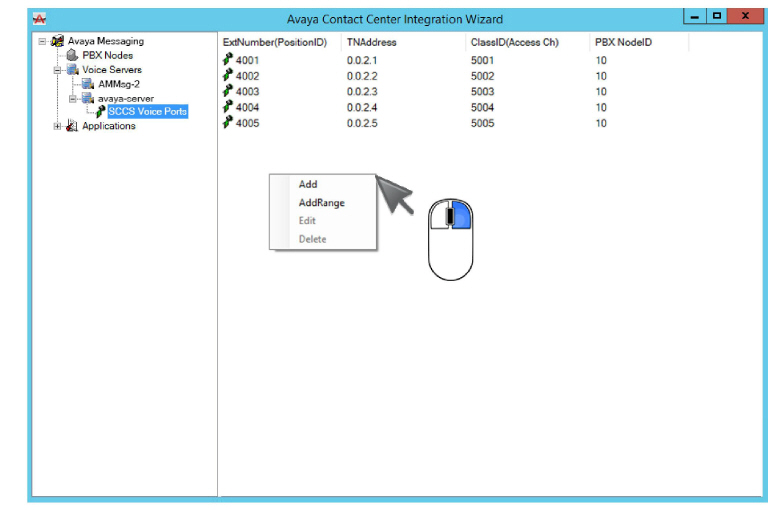Select AMMsg-2 in the tree
The image size is (768, 510).
[119, 84]
